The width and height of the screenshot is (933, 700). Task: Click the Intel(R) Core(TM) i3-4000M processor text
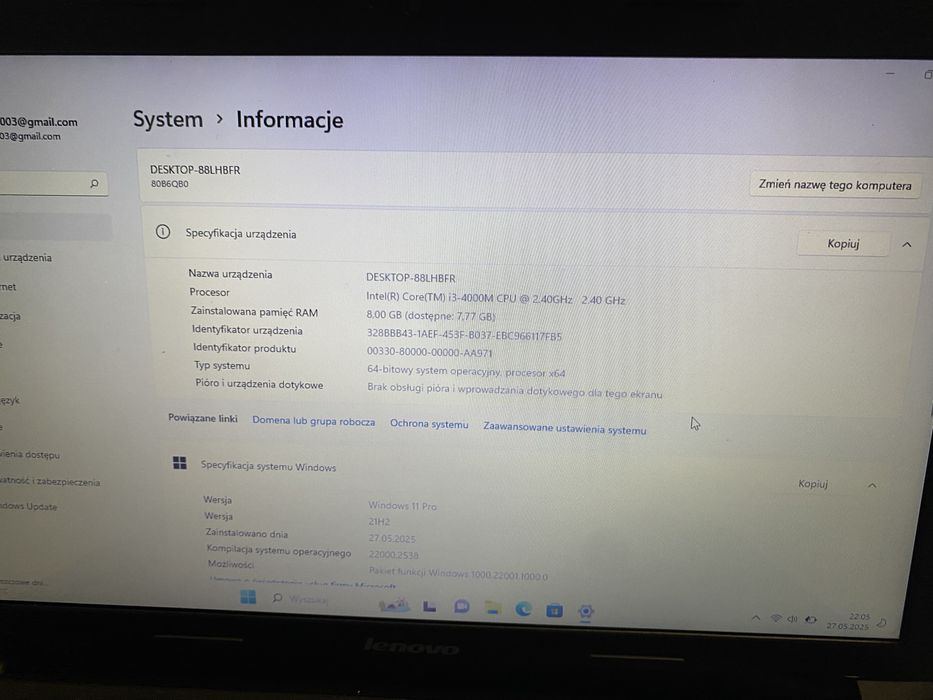click(x=496, y=299)
